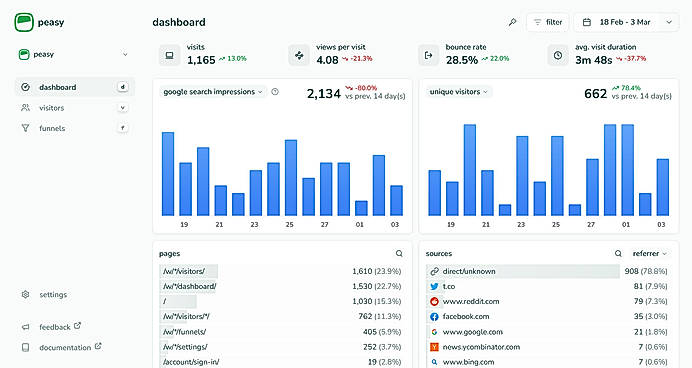Image resolution: width=692 pixels, height=368 pixels.
Task: Click the views per visit icon
Action: pyautogui.click(x=299, y=55)
